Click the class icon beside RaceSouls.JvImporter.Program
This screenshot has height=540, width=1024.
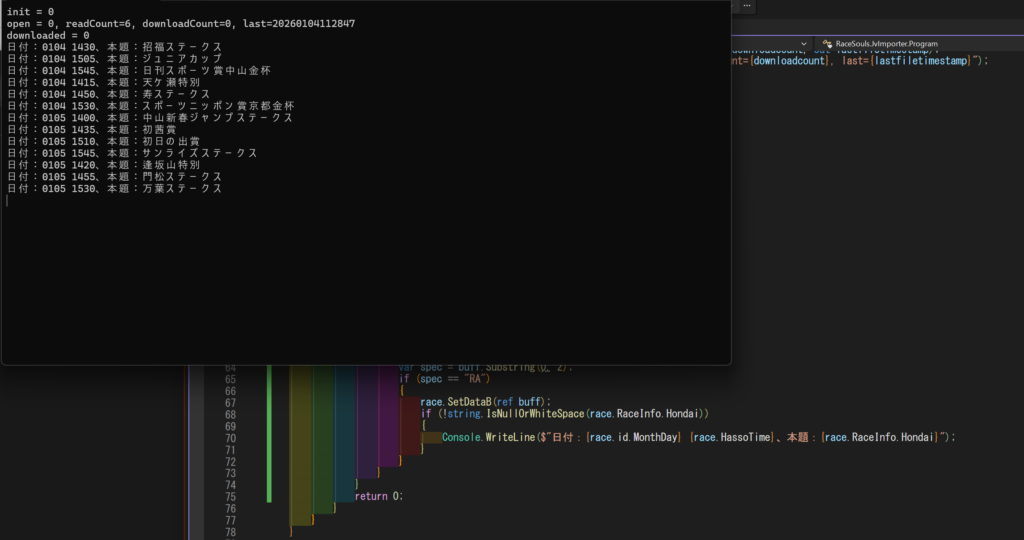point(827,44)
